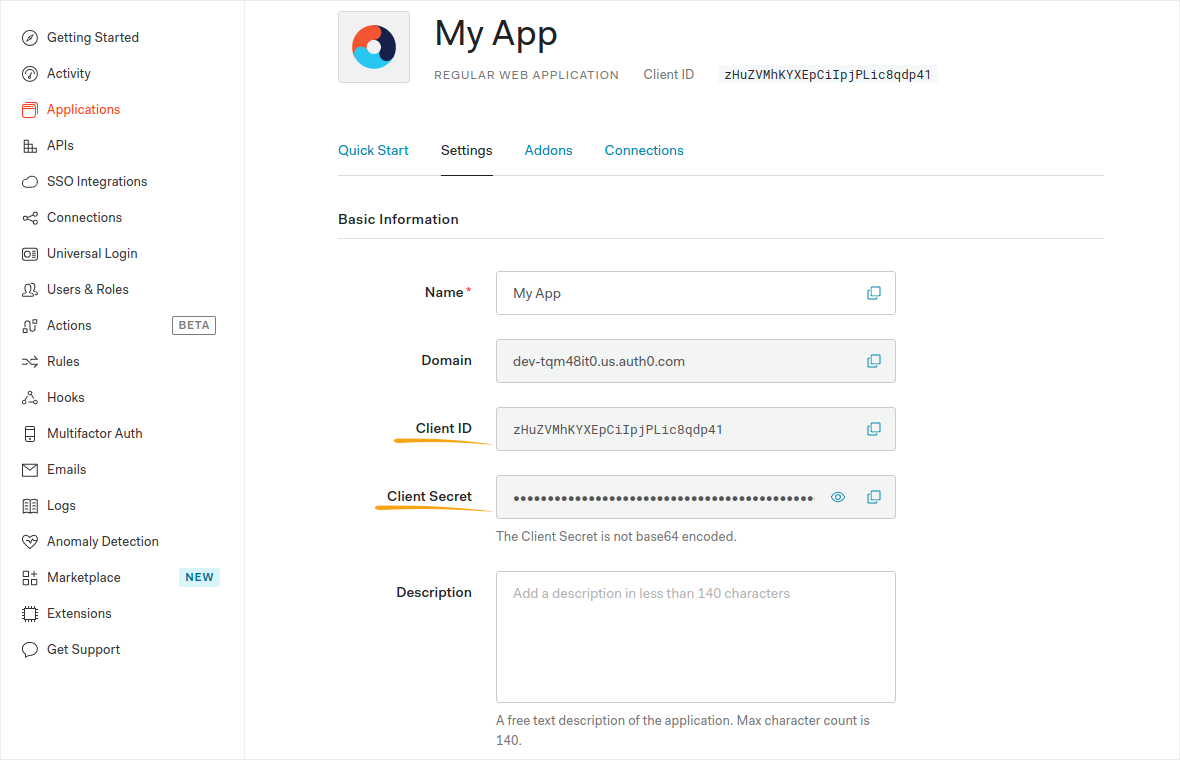Copy the Client ID field value
Image resolution: width=1180 pixels, height=760 pixels.
coord(874,429)
